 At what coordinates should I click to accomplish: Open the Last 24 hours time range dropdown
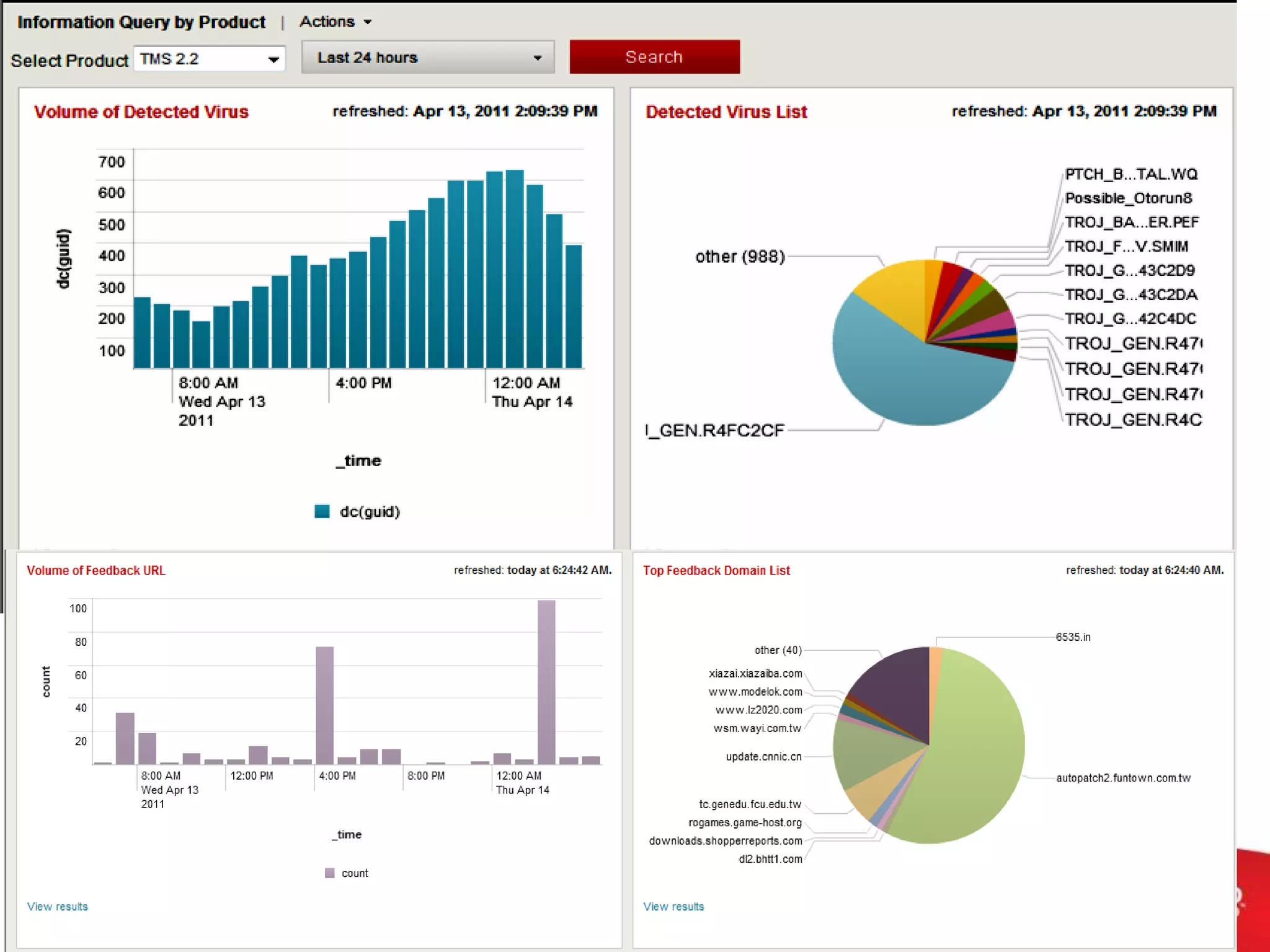pos(428,58)
